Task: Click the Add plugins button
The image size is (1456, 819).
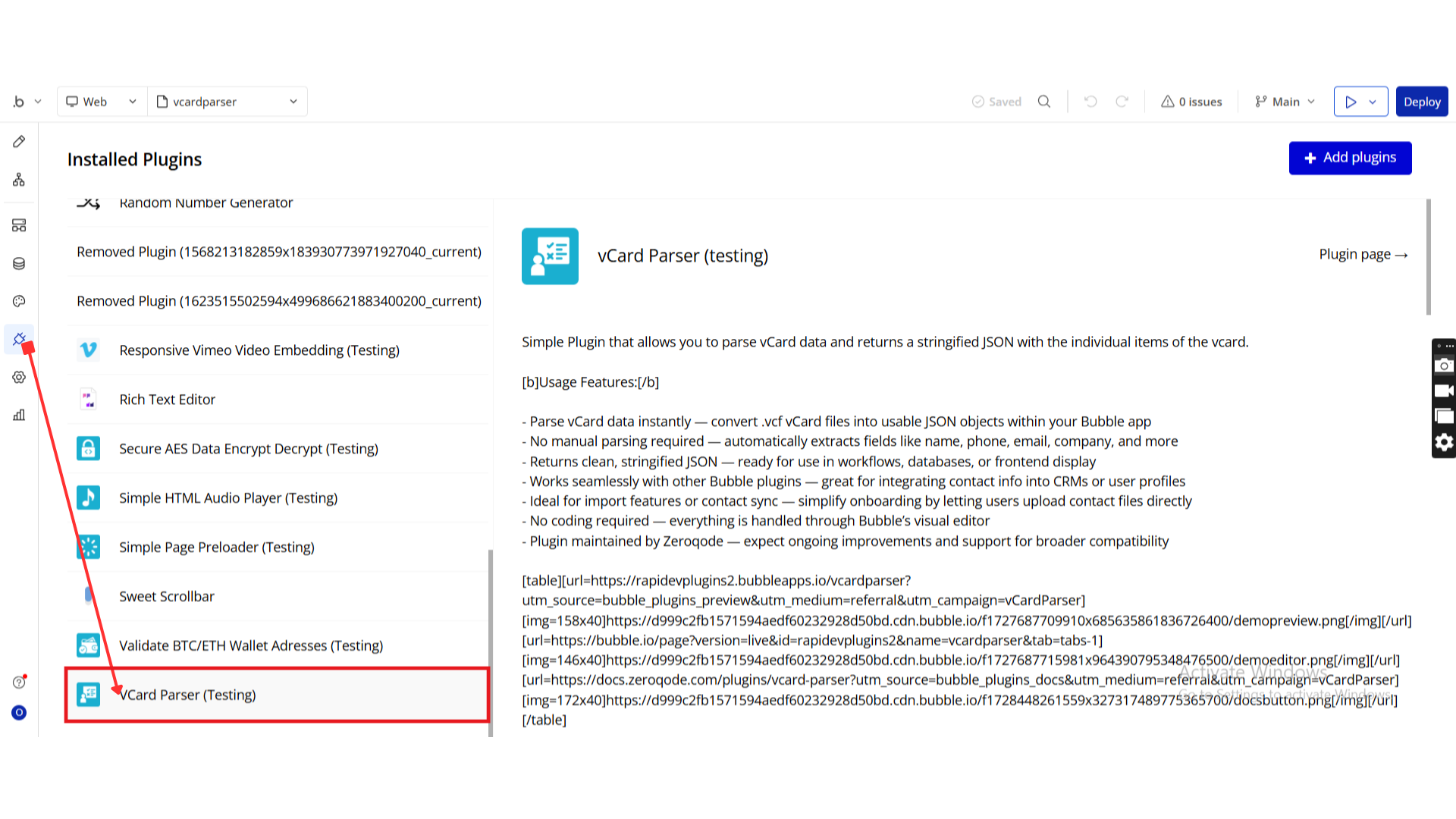Action: click(1350, 158)
